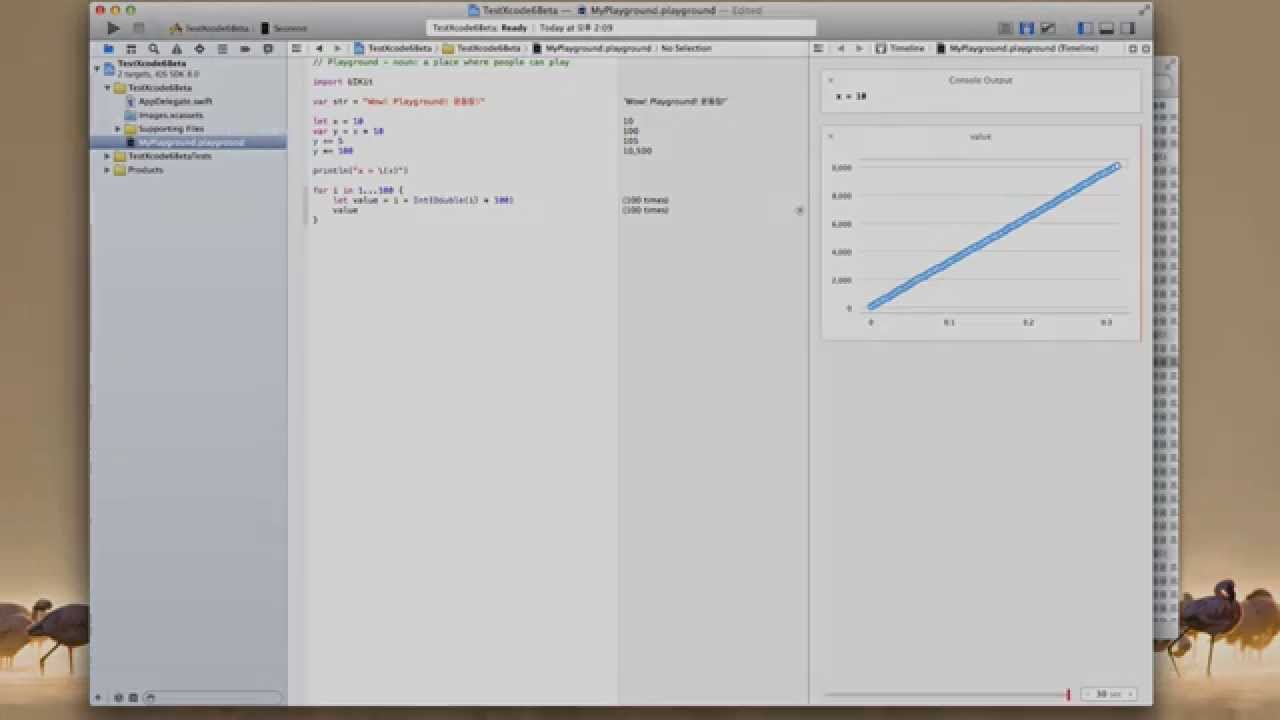Image resolution: width=1280 pixels, height=720 pixels.
Task: Select the Timeline jump bar item
Action: tap(900, 48)
